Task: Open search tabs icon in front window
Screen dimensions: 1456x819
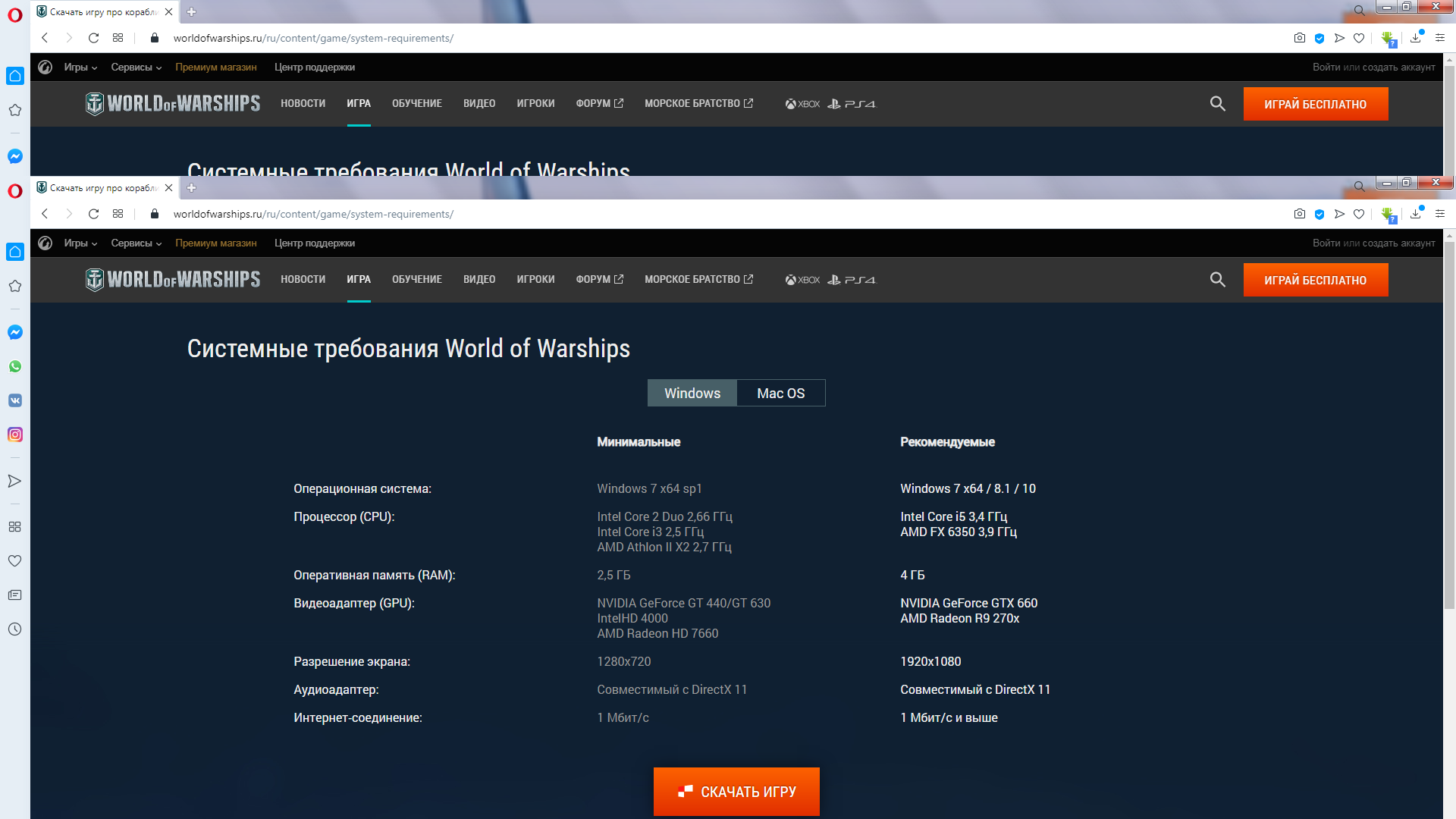Action: point(1359,187)
